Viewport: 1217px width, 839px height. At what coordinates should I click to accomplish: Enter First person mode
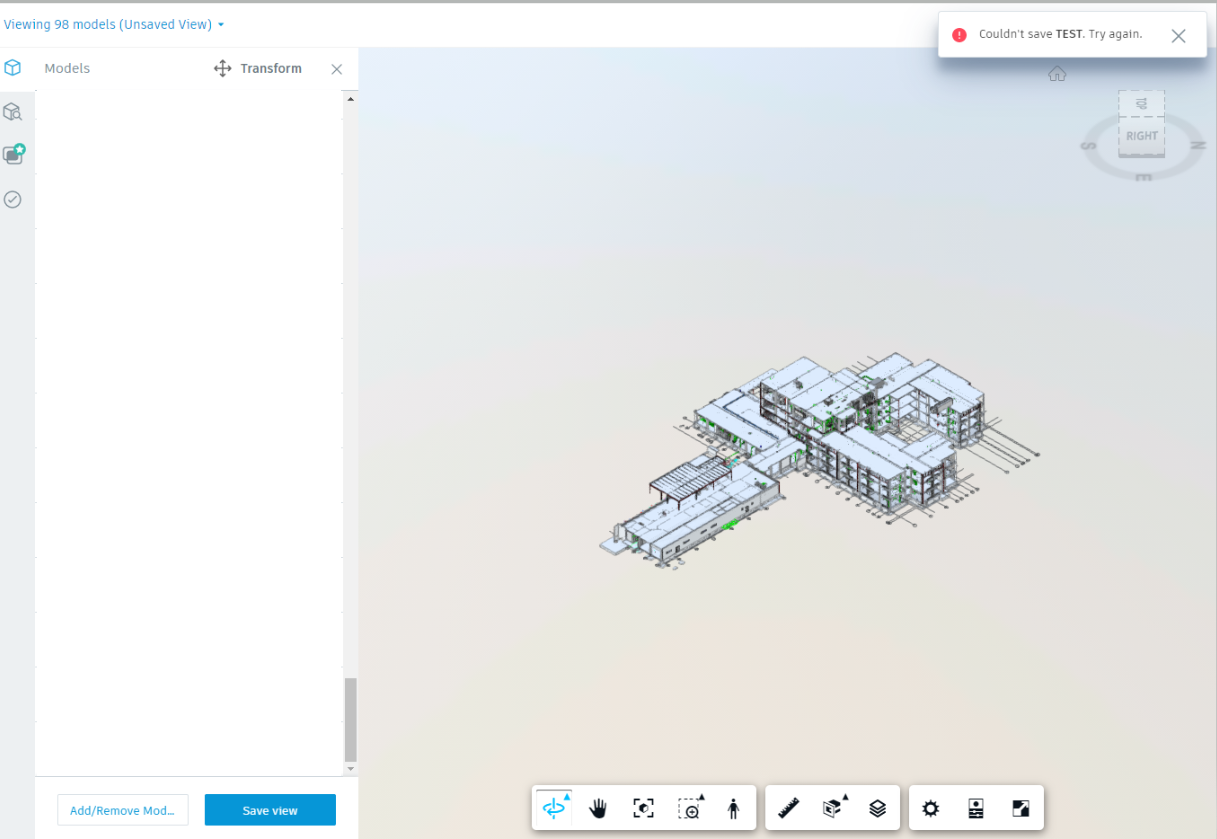coord(735,807)
